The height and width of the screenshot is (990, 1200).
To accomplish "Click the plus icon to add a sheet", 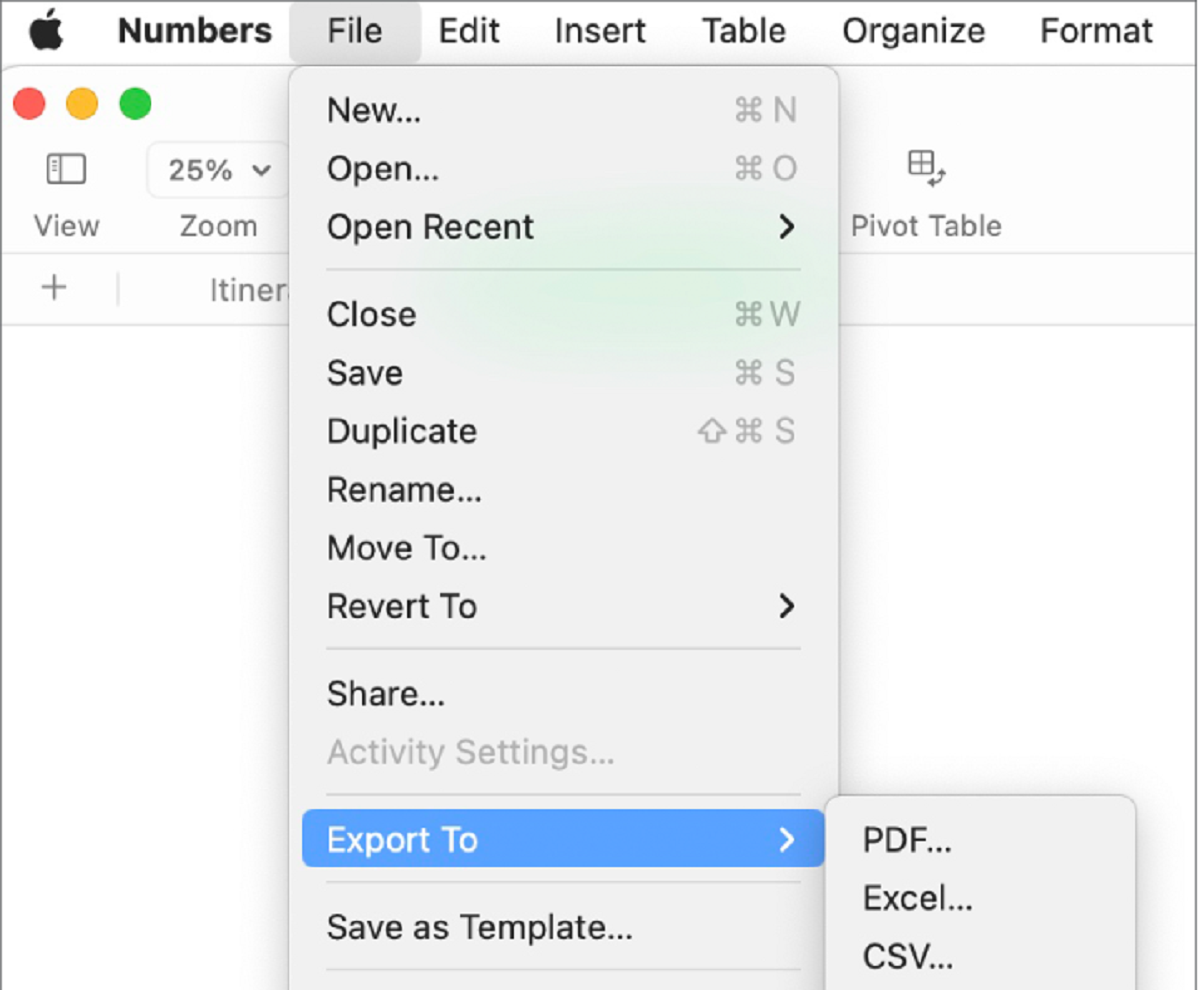I will click(52, 289).
